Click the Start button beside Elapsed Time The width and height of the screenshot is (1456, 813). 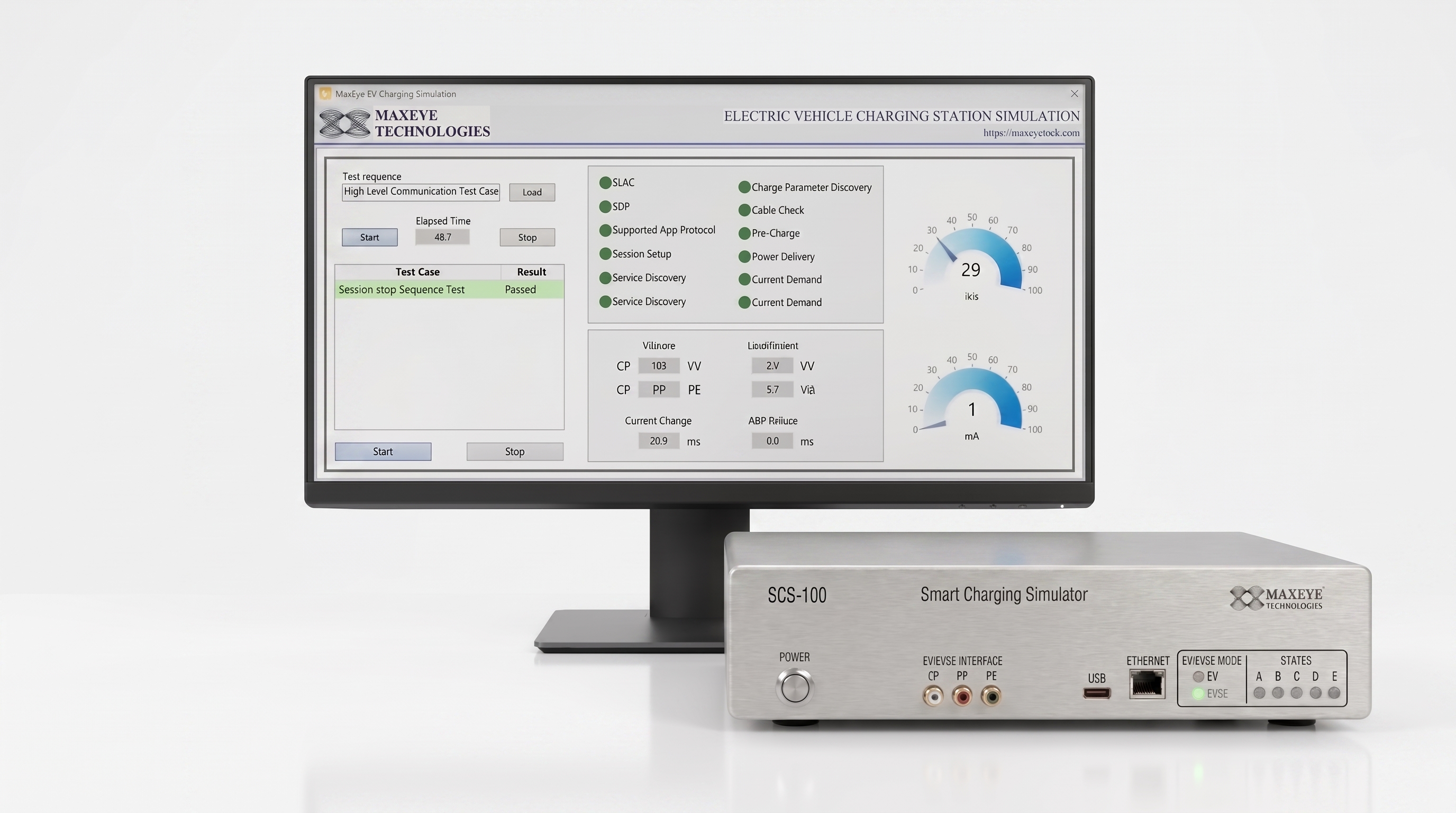click(370, 238)
